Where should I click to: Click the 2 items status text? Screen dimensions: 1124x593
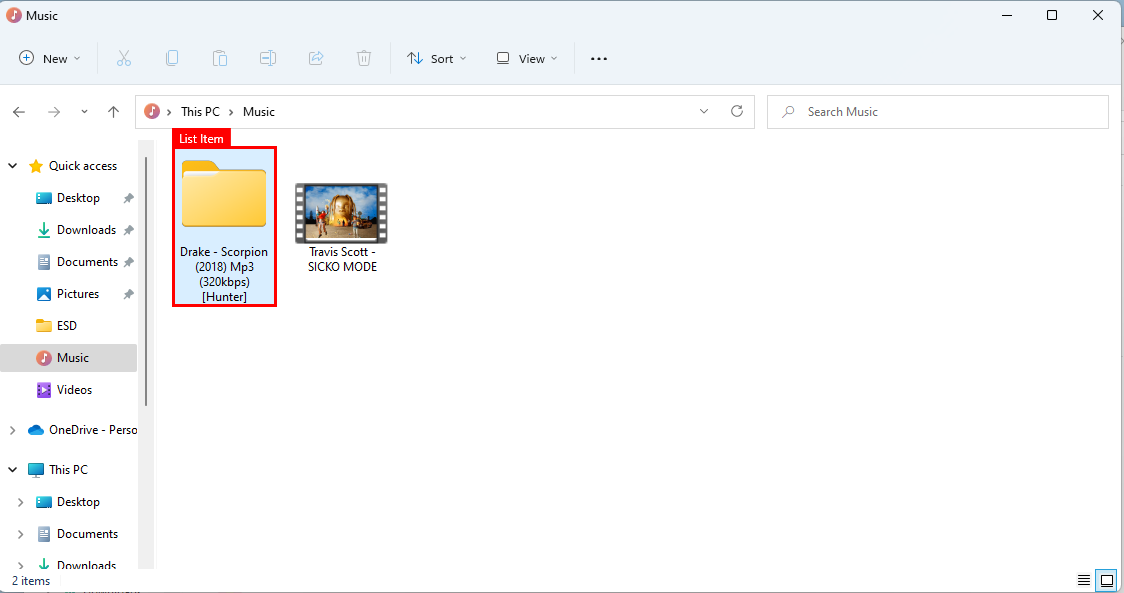click(31, 581)
